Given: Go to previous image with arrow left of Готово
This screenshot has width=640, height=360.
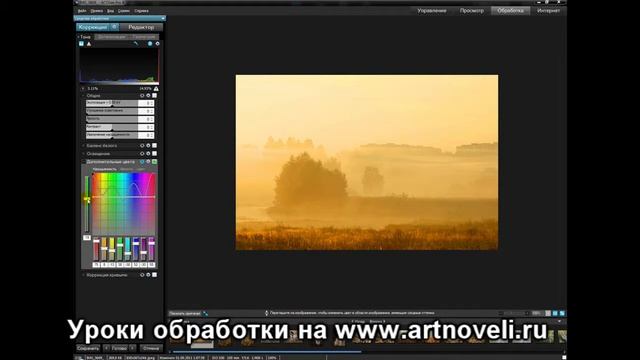Looking at the screenshot, I should [x=106, y=348].
